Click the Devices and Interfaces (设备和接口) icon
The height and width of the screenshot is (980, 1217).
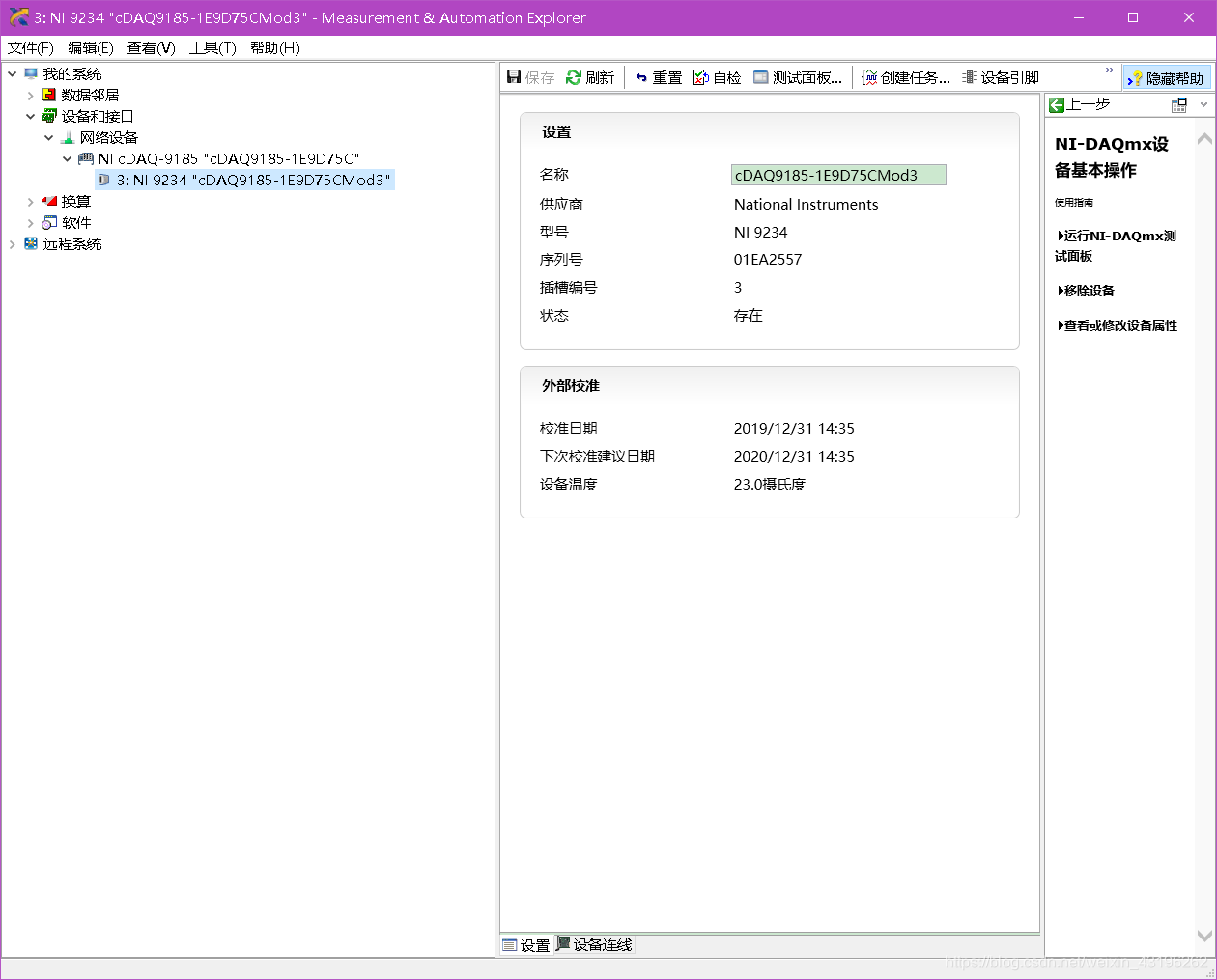(49, 116)
